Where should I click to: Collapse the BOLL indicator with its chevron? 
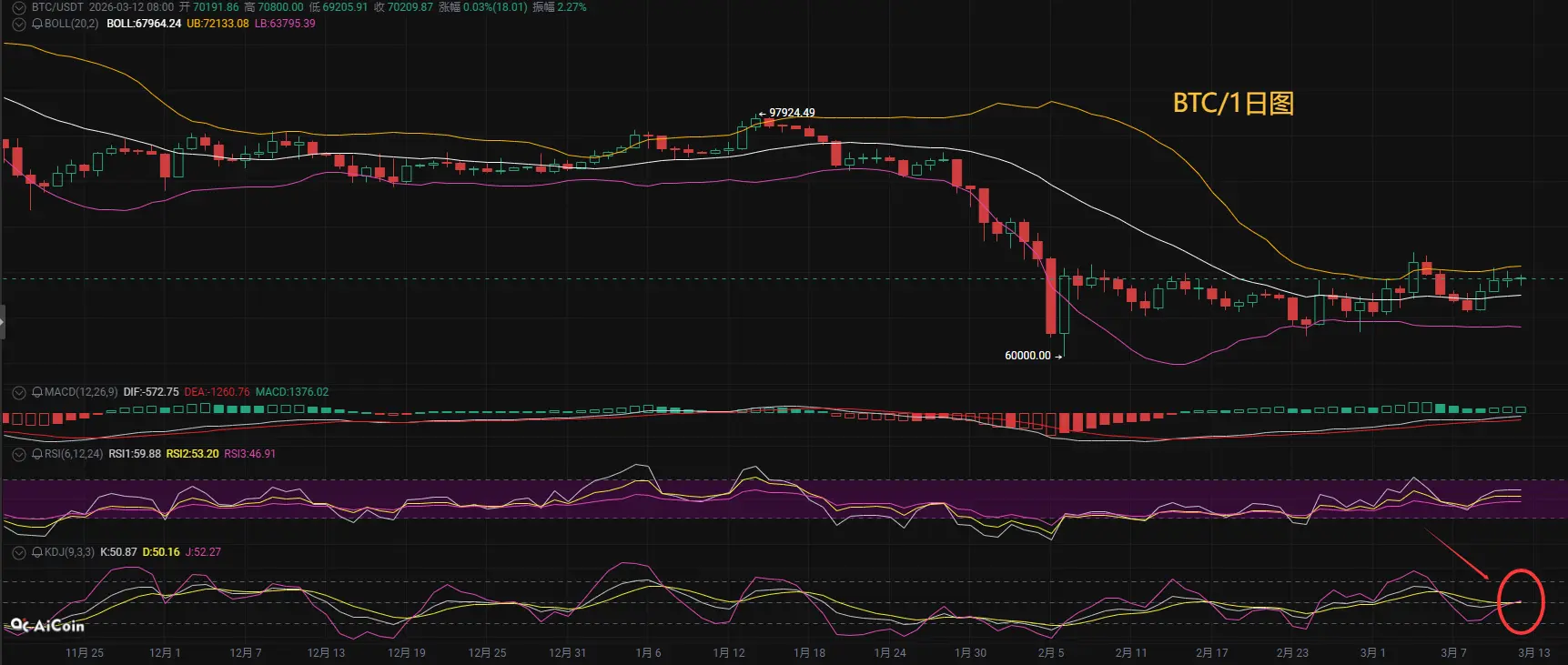(18, 24)
